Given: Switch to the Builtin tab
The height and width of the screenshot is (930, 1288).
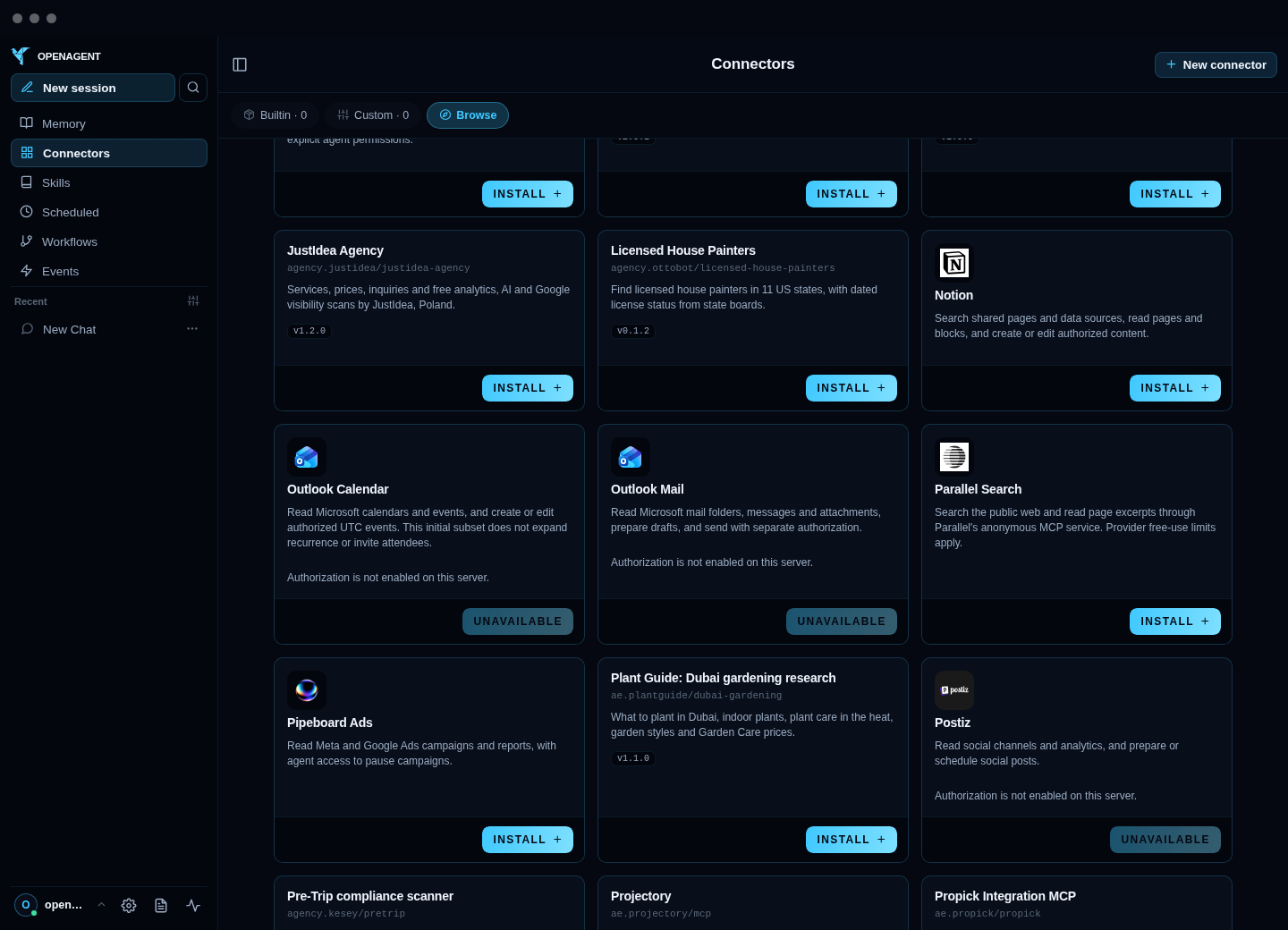Looking at the screenshot, I should coord(275,115).
